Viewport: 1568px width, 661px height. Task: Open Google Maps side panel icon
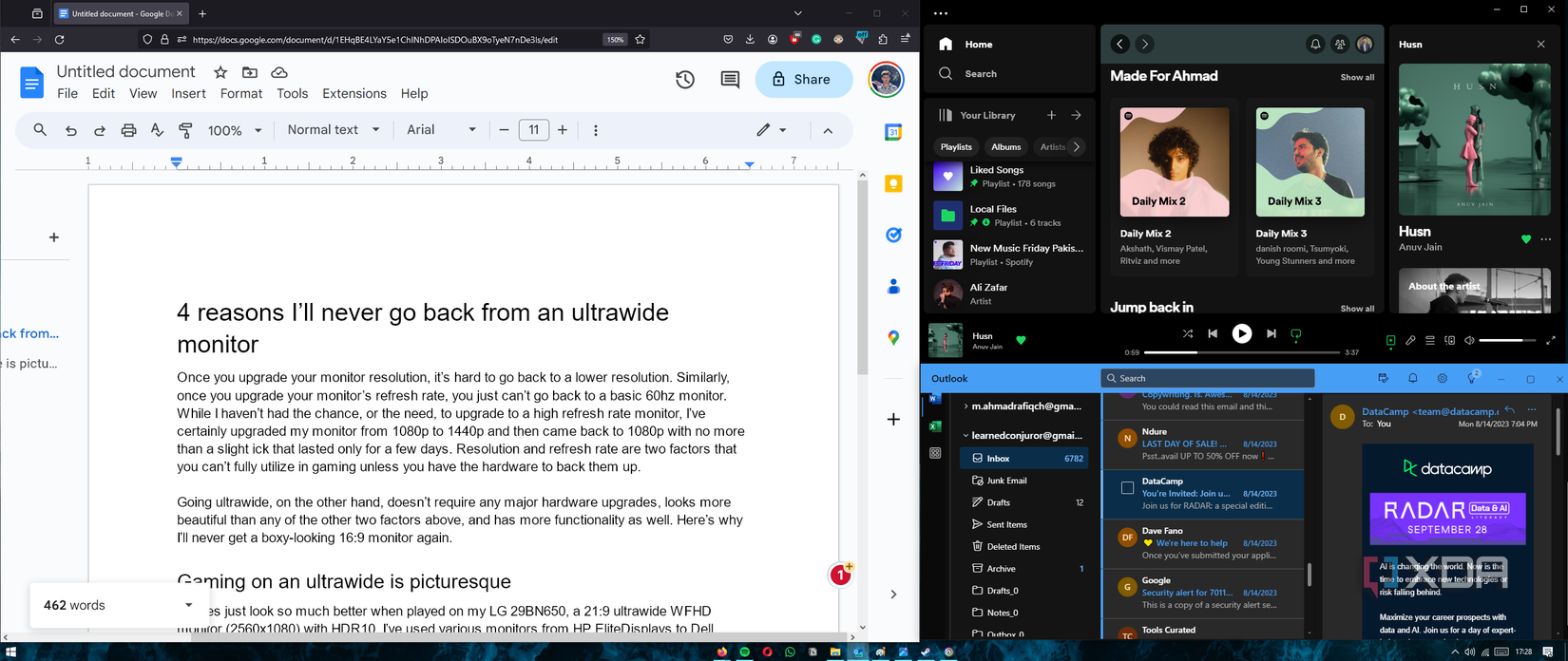[893, 337]
